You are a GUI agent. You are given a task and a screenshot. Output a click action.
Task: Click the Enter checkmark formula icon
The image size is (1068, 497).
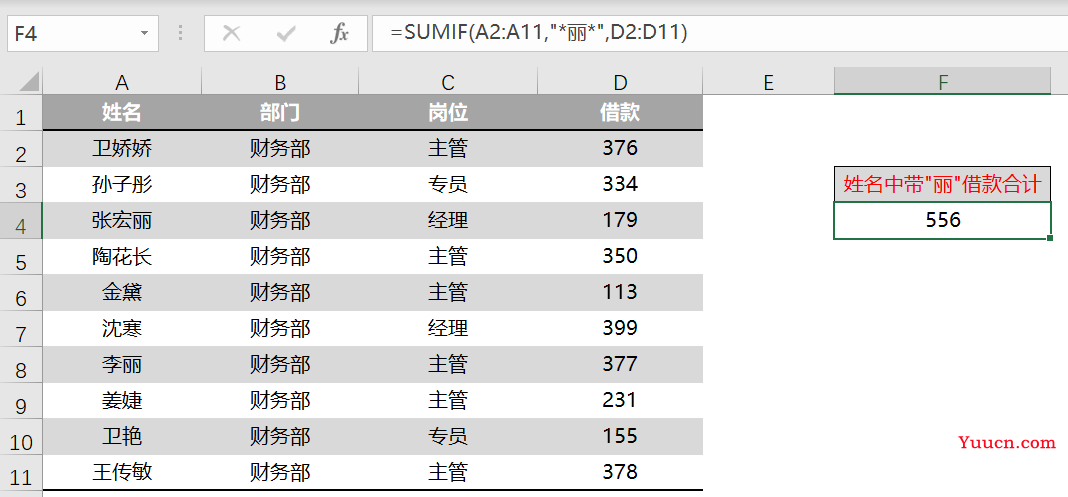tap(285, 33)
